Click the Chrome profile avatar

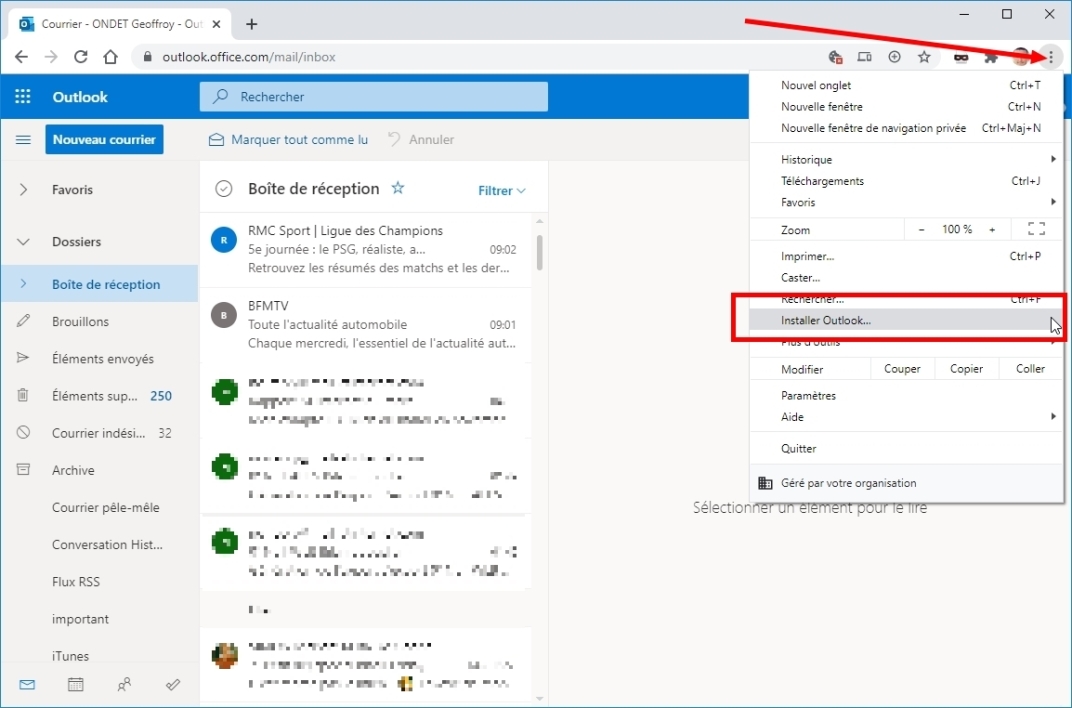click(1021, 57)
